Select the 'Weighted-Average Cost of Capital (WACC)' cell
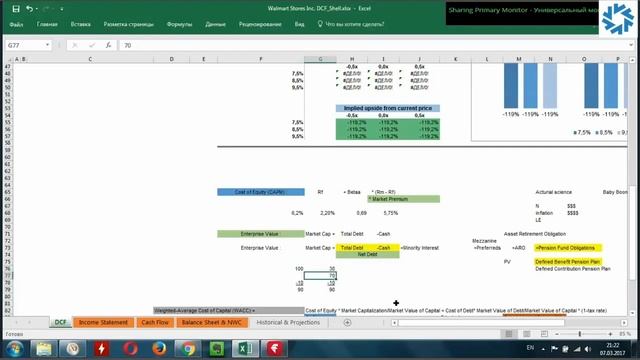The height and width of the screenshot is (360, 640). pos(229,311)
